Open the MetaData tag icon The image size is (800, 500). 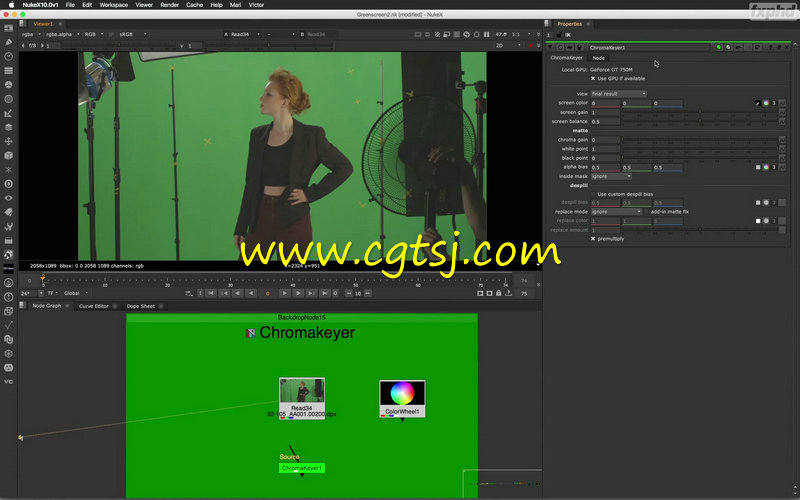pyautogui.click(x=8, y=212)
